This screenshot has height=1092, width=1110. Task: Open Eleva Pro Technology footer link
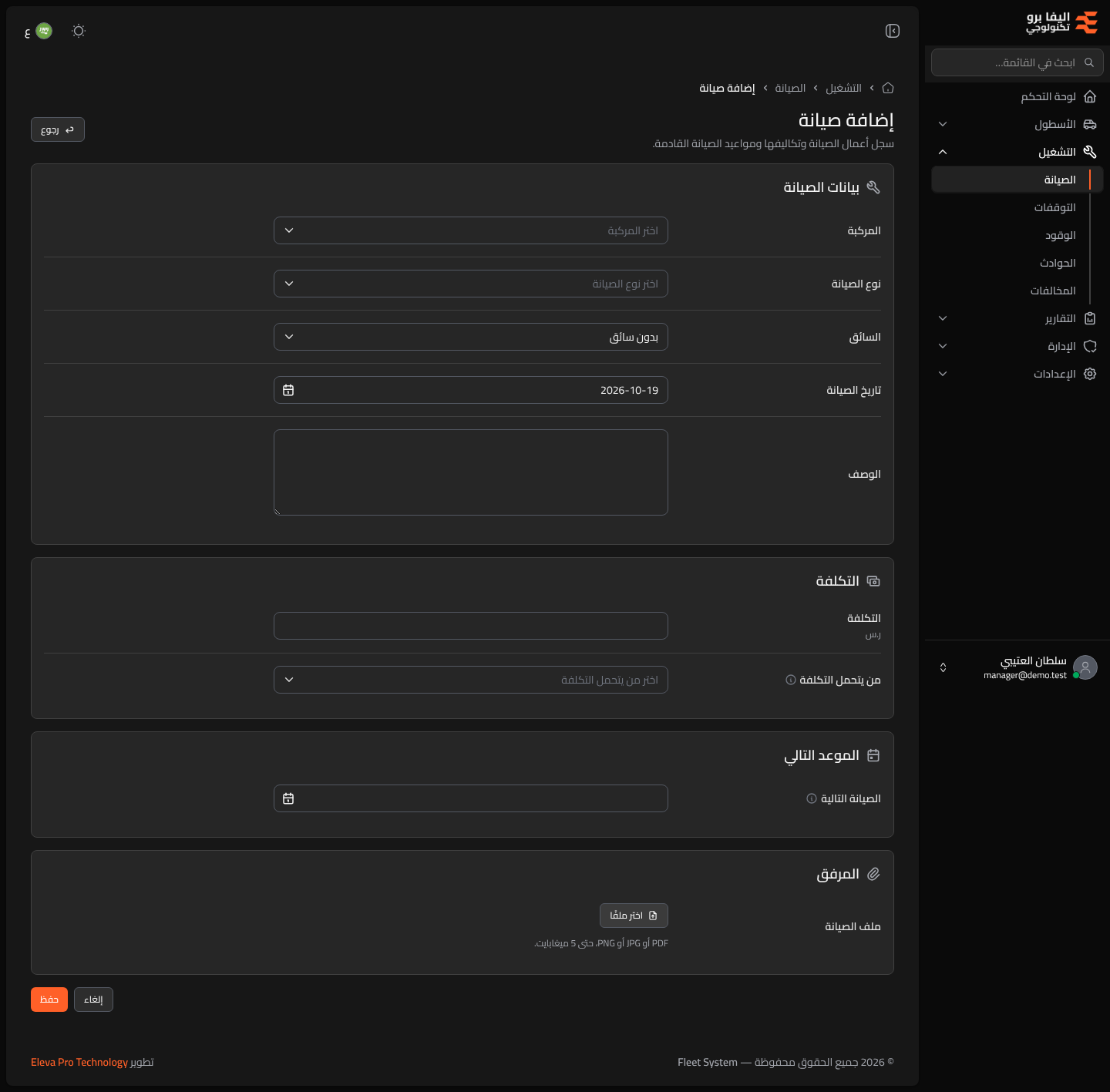point(79,1062)
